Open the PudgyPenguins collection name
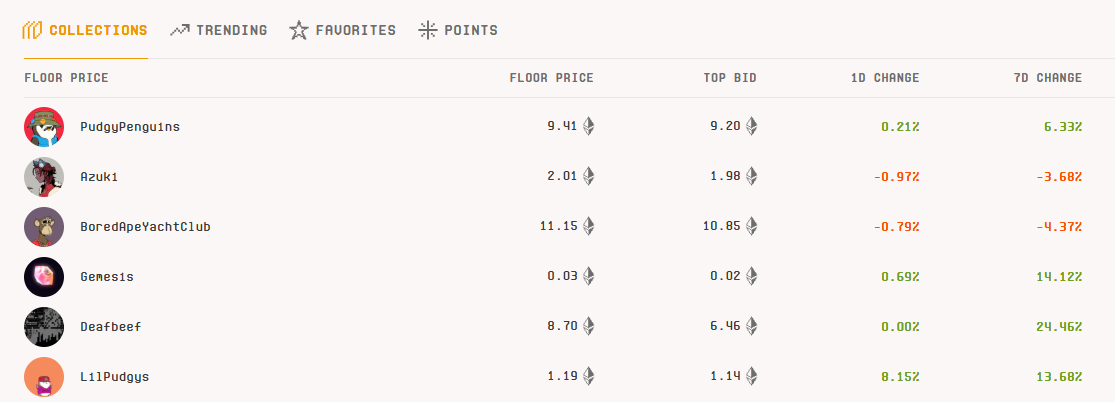This screenshot has height=402, width=1115. point(130,127)
